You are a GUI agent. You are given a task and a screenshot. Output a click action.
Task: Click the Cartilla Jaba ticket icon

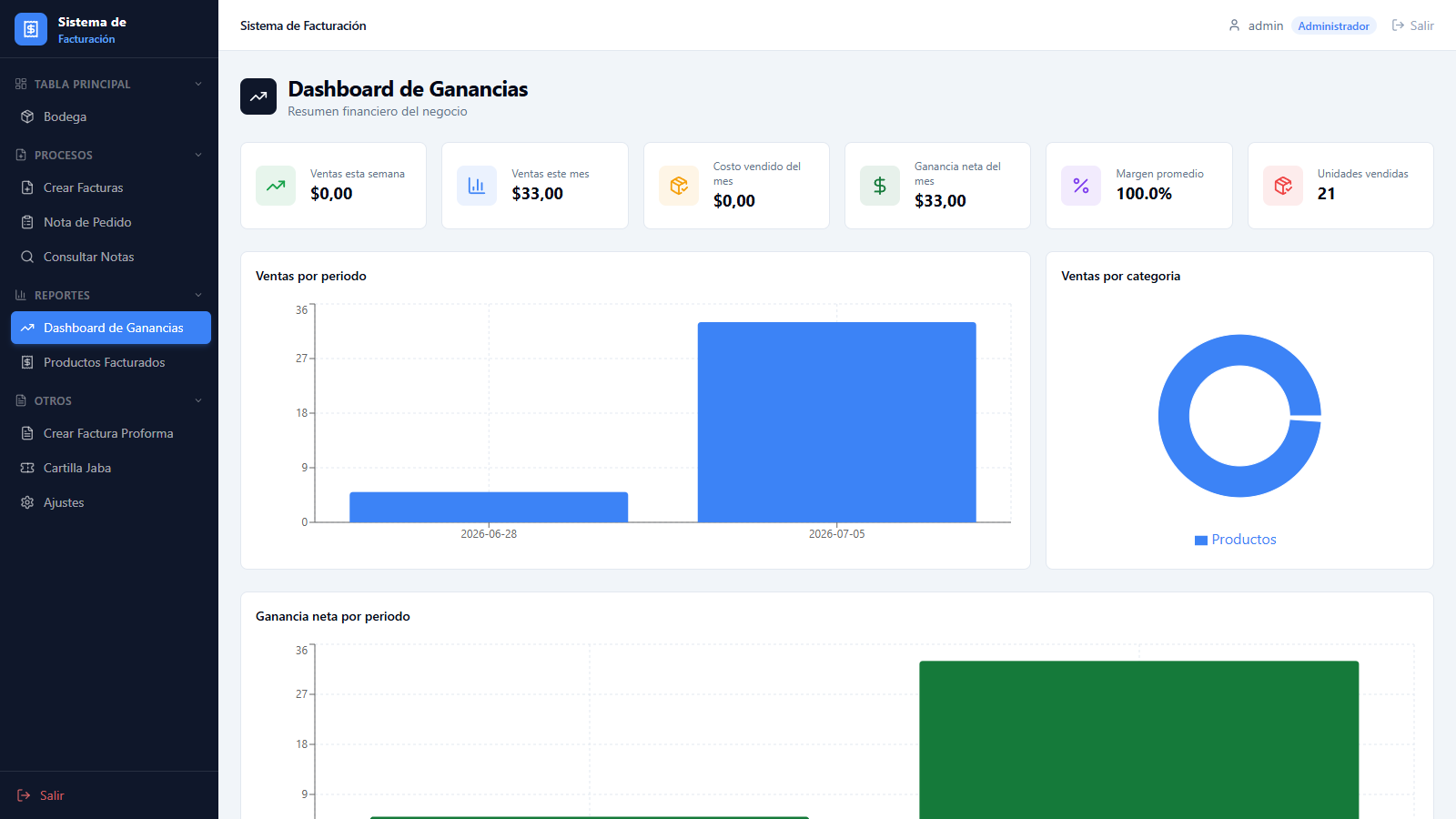(x=27, y=468)
